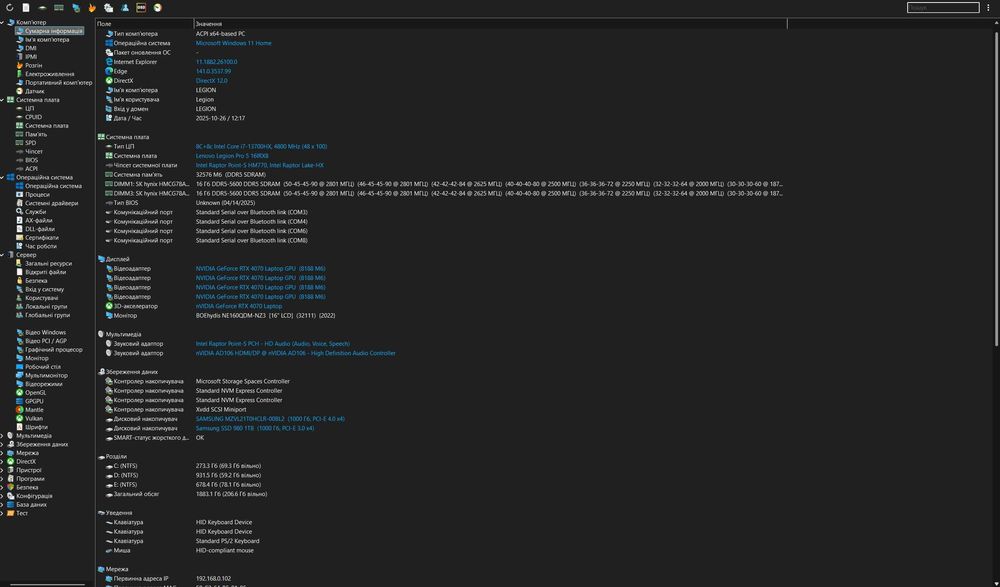This screenshot has height=587, width=1000.
Task: Open Intel Core i7-13700HX CPU link
Action: coord(261,147)
